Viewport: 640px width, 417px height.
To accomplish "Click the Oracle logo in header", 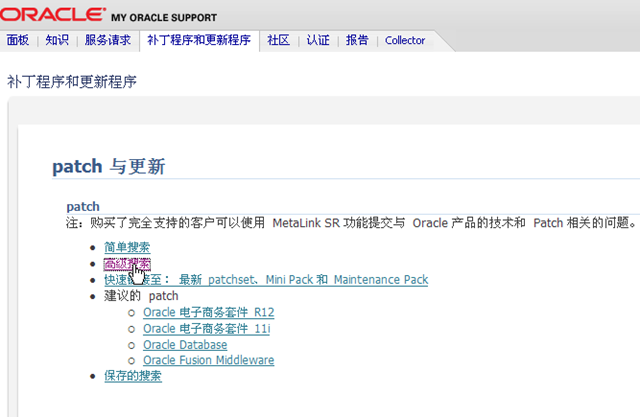I will point(53,15).
